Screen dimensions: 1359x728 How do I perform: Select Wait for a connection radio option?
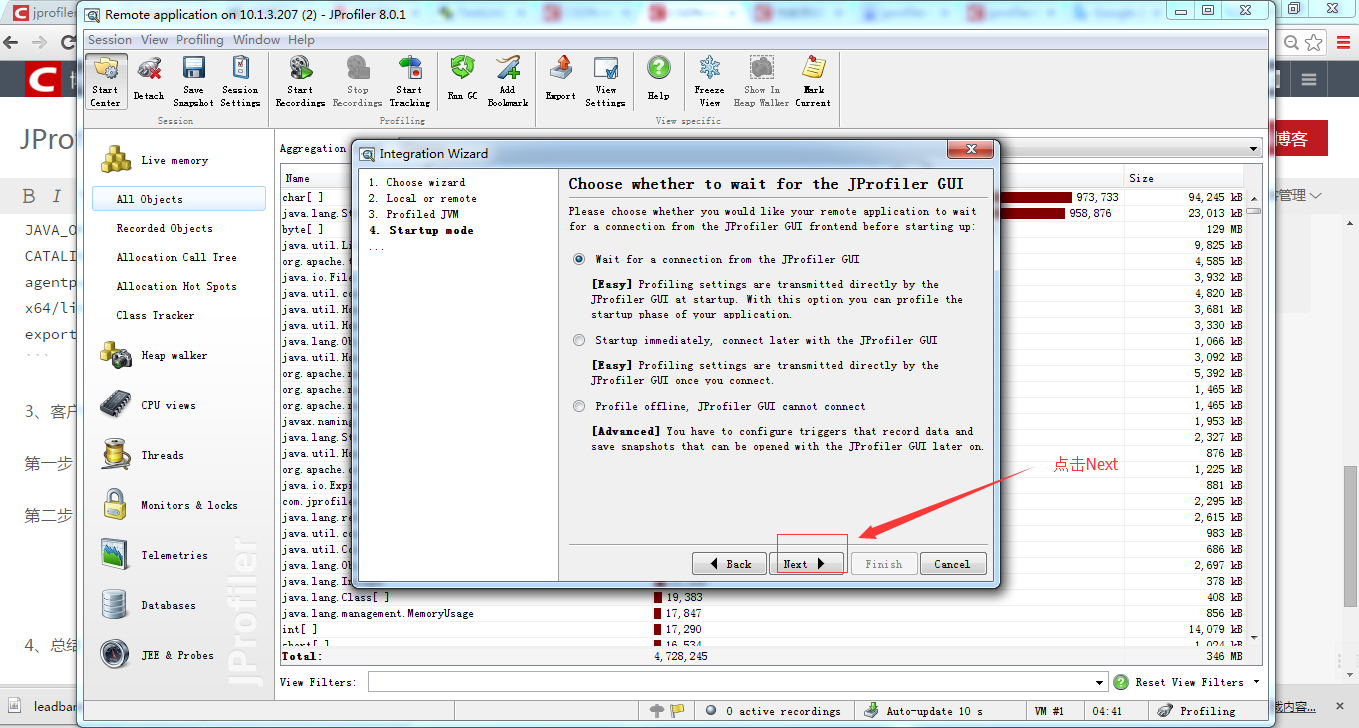tap(579, 259)
